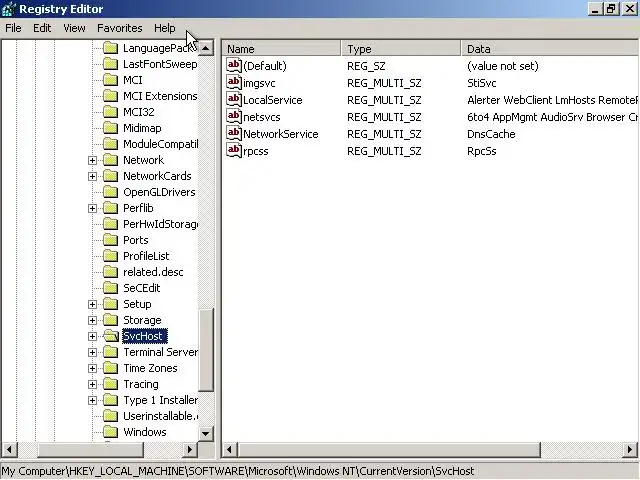The width and height of the screenshot is (640, 480).
Task: Click the tree pane vertical scrollbar thumb
Action: [x=206, y=350]
